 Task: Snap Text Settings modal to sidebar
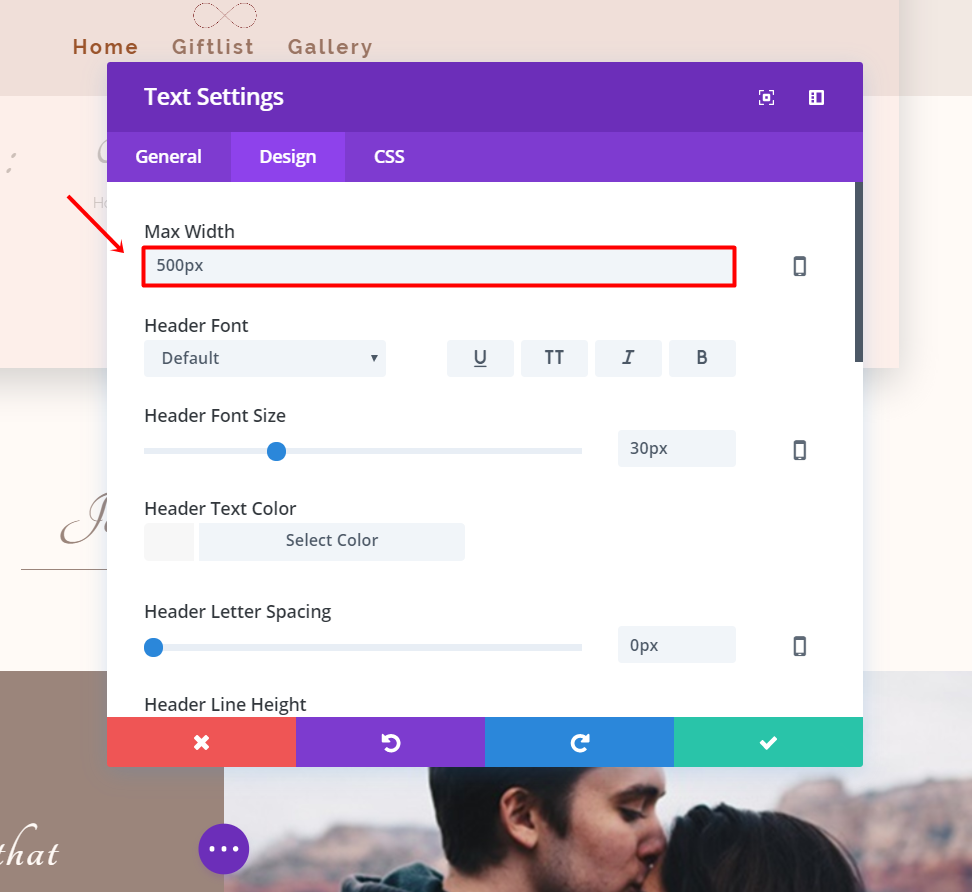[x=816, y=97]
